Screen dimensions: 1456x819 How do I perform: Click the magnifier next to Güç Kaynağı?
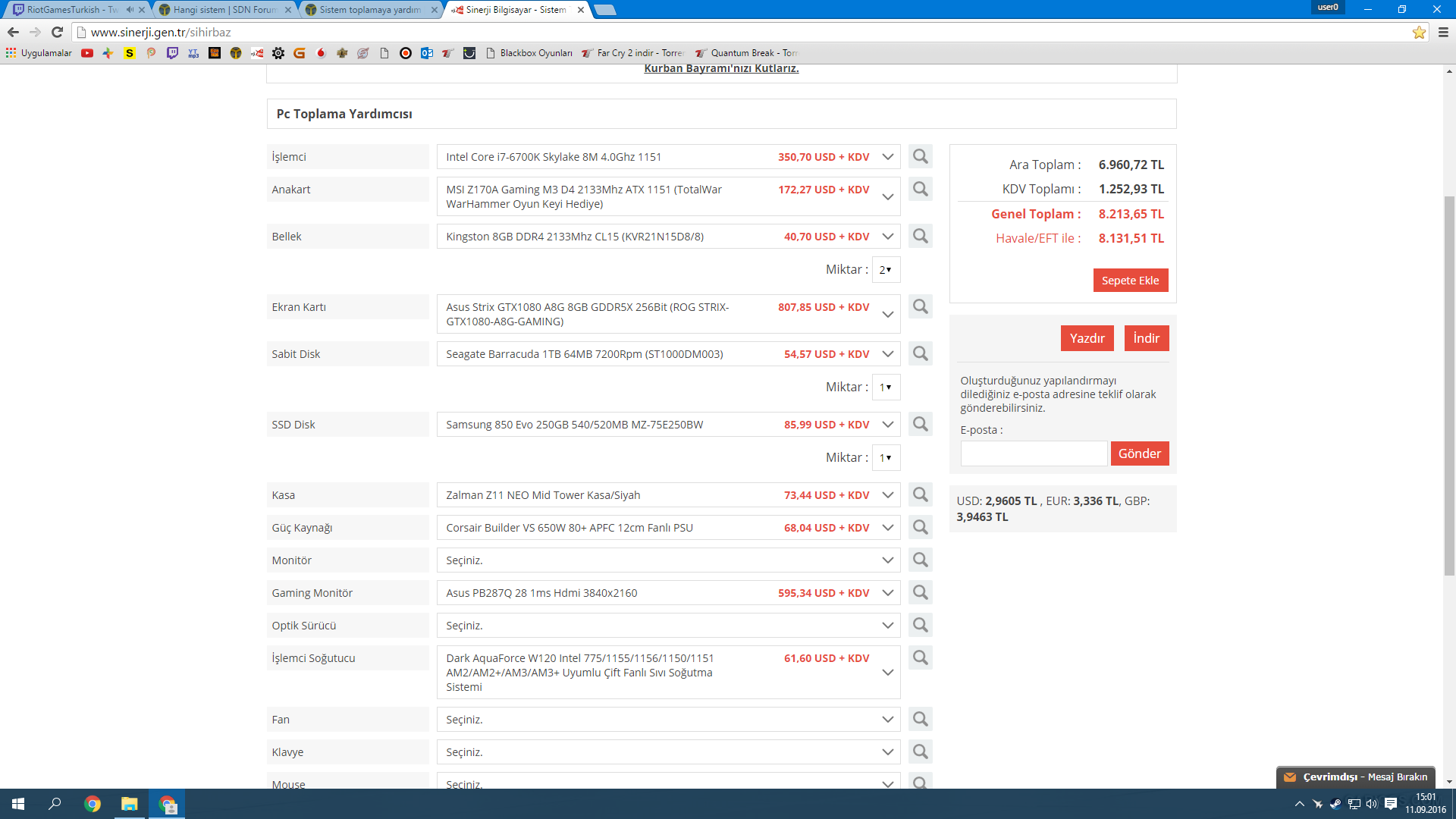920,527
